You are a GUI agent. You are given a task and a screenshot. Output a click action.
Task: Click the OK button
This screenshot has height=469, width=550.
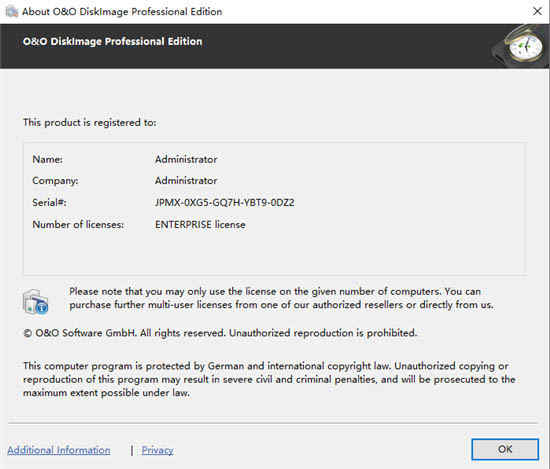(x=505, y=449)
